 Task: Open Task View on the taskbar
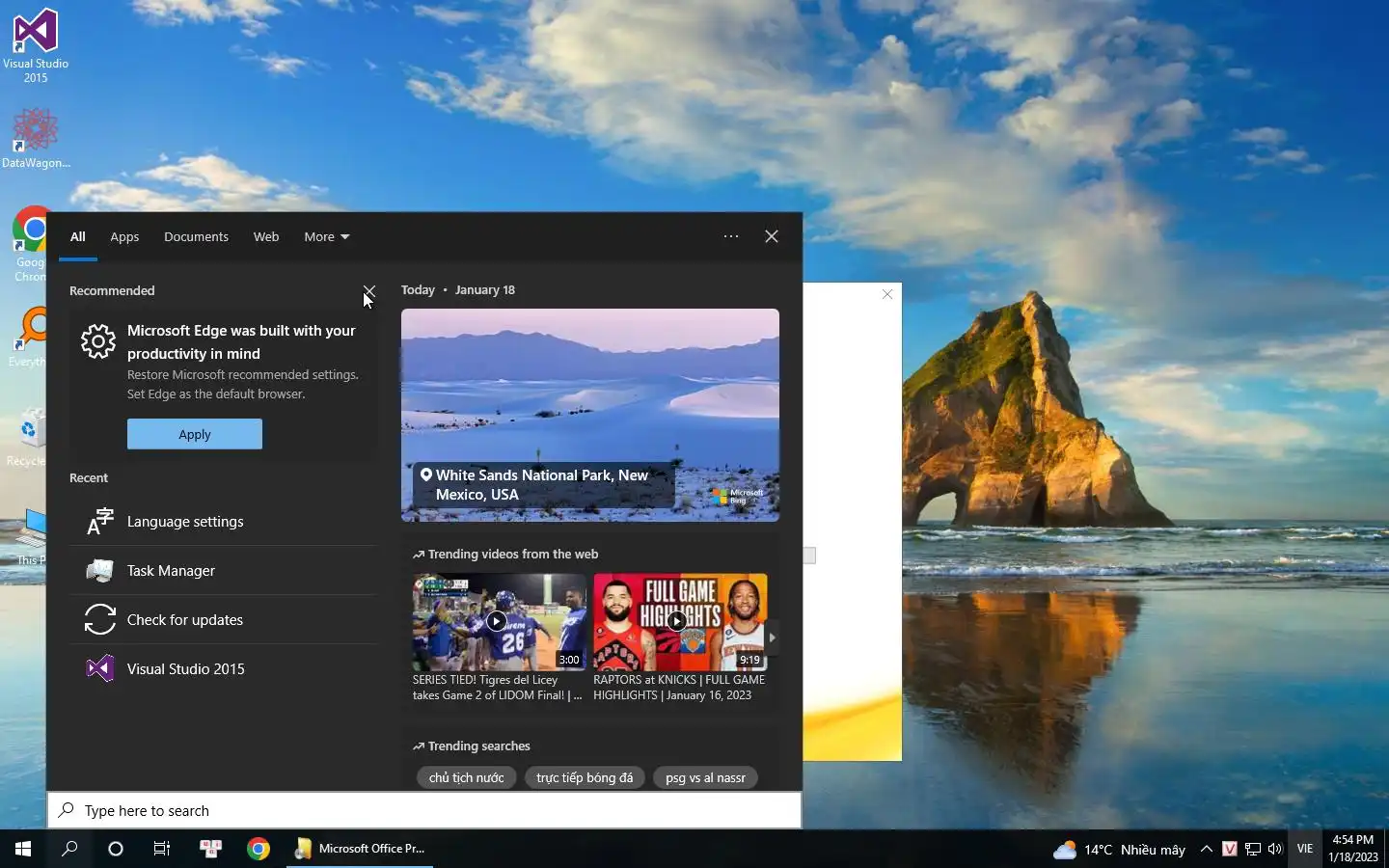click(x=162, y=849)
